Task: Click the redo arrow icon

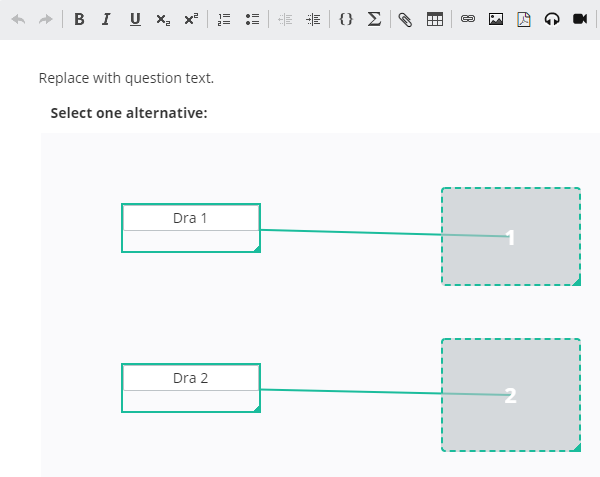Action: (x=46, y=19)
